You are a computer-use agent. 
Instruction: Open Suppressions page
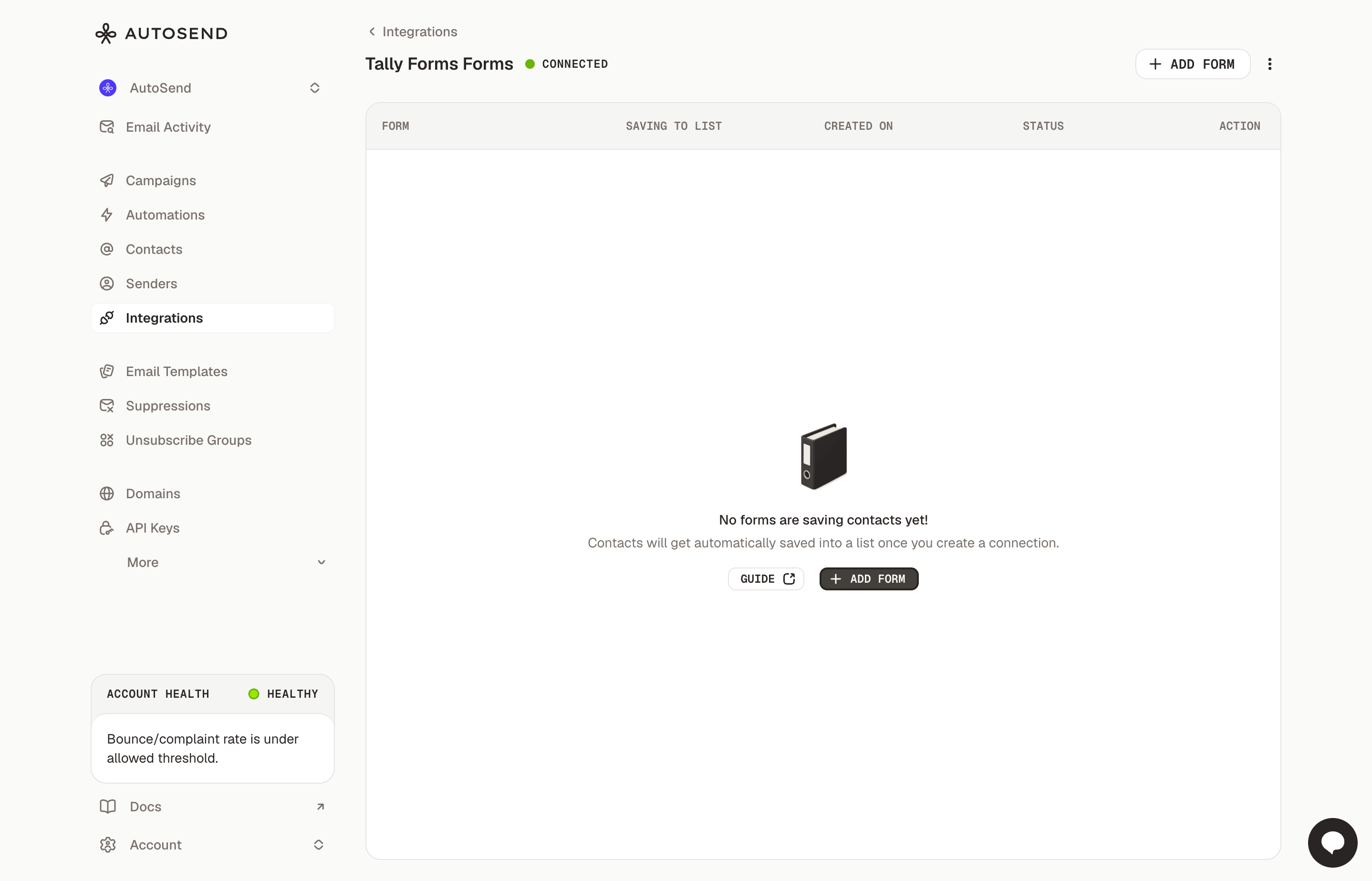click(168, 406)
